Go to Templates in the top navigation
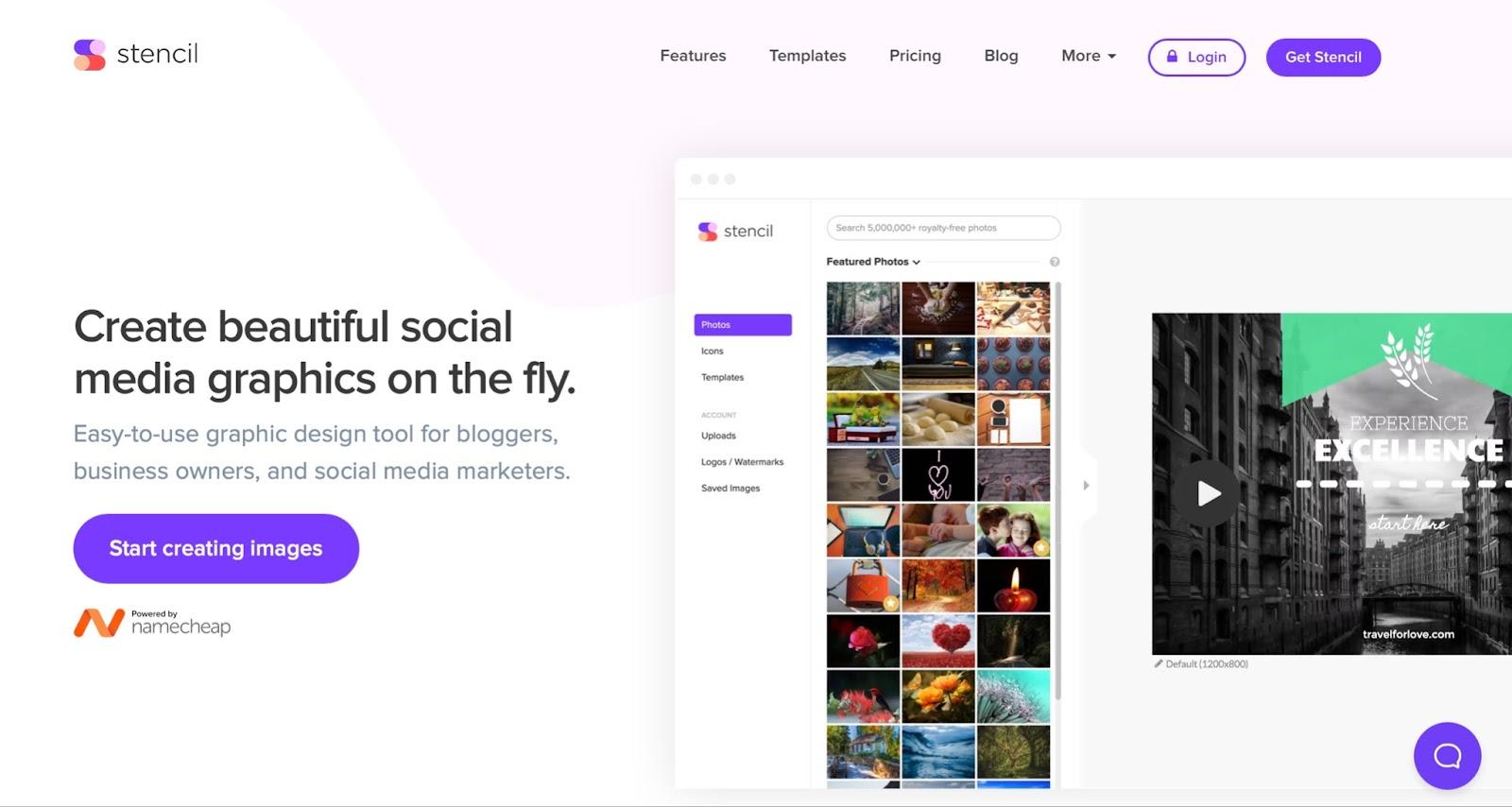Screen dimensions: 1512x807 click(807, 56)
